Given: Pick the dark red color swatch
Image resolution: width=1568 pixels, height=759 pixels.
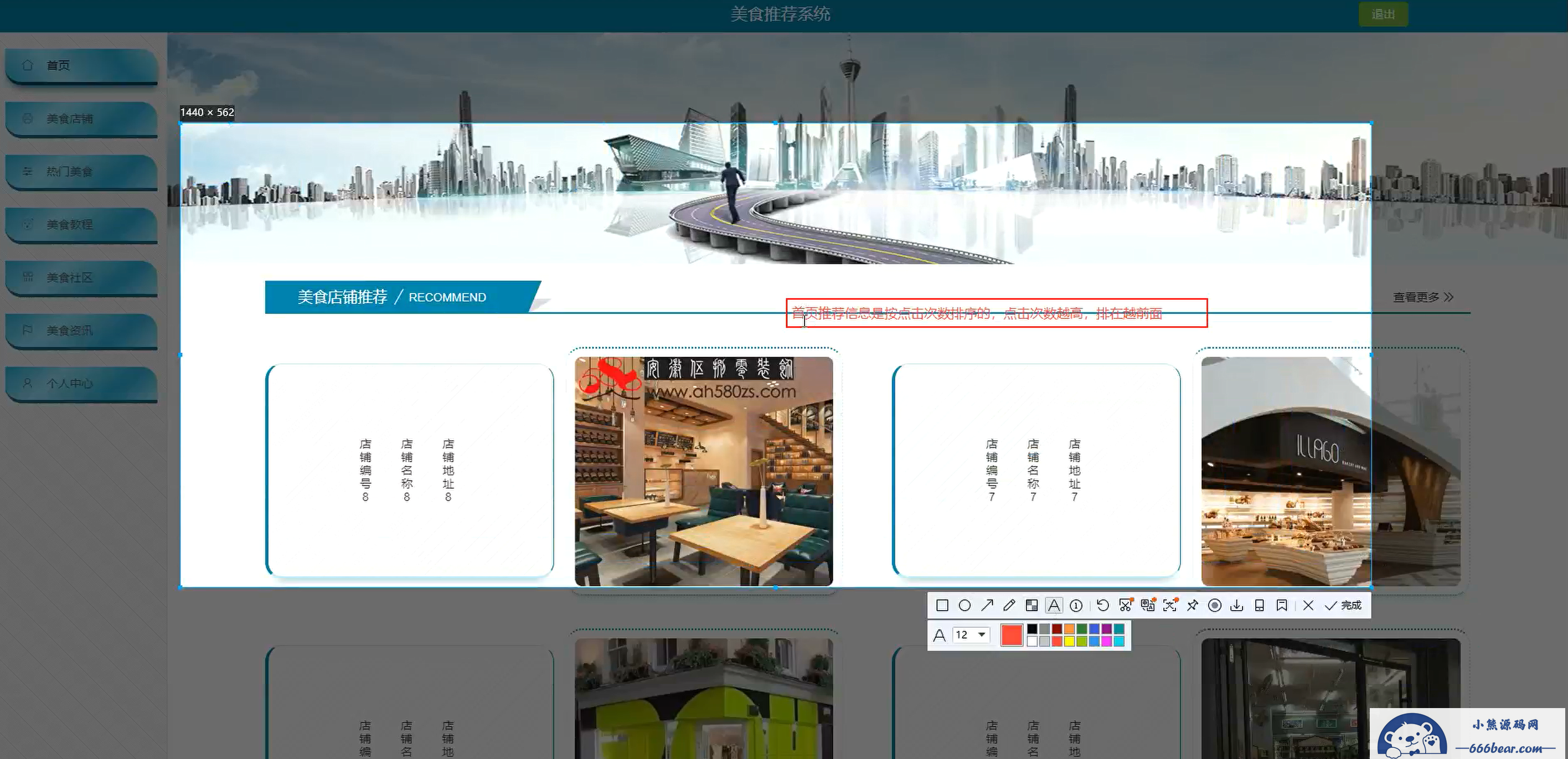Looking at the screenshot, I should pos(1058,629).
